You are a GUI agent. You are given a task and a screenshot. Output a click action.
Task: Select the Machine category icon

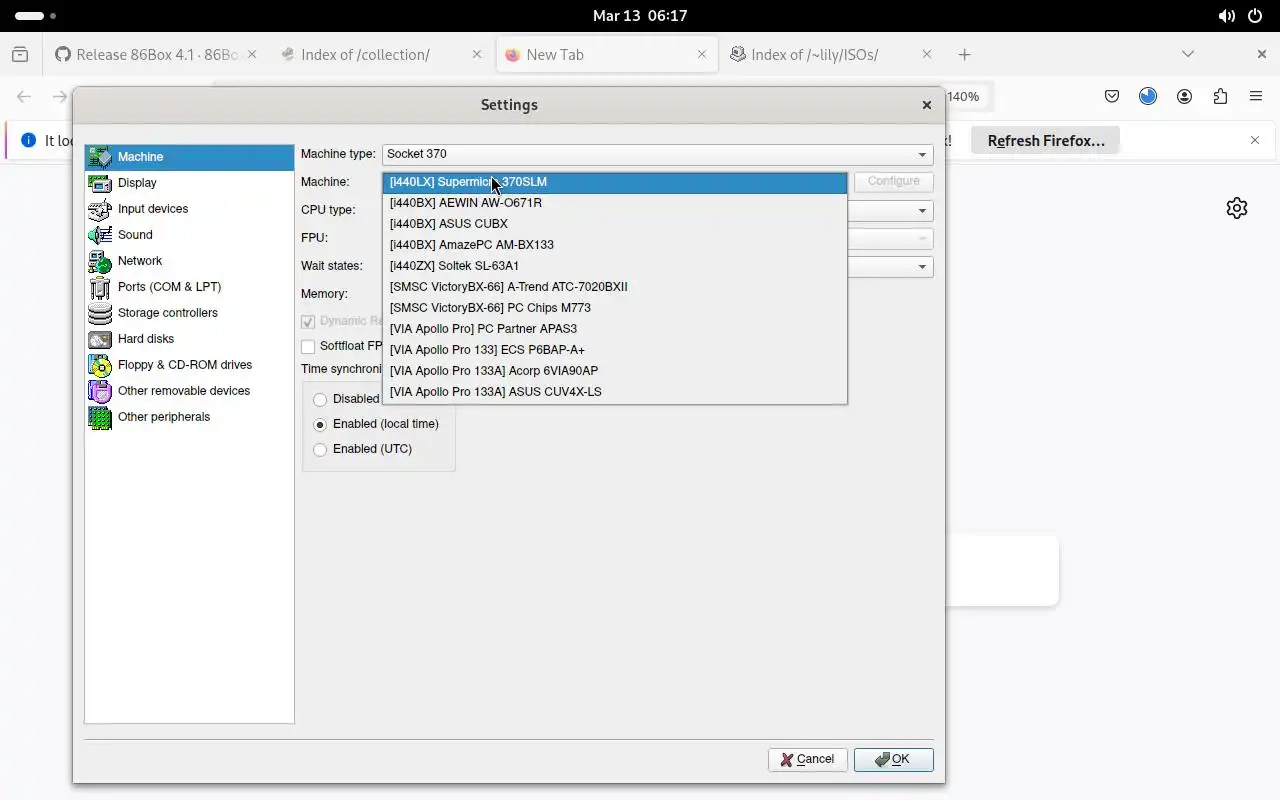(x=100, y=157)
